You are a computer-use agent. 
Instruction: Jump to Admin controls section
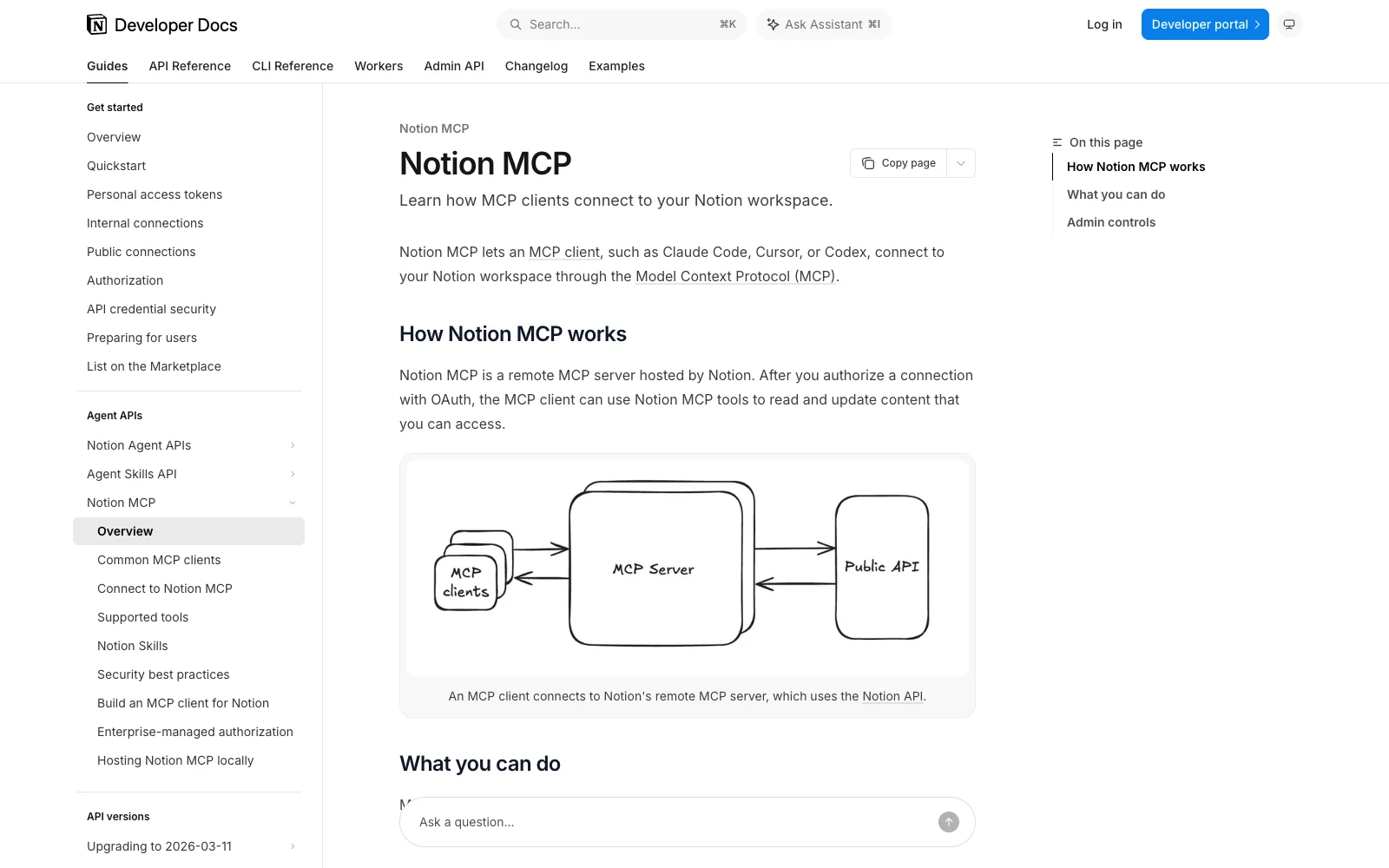(1111, 222)
